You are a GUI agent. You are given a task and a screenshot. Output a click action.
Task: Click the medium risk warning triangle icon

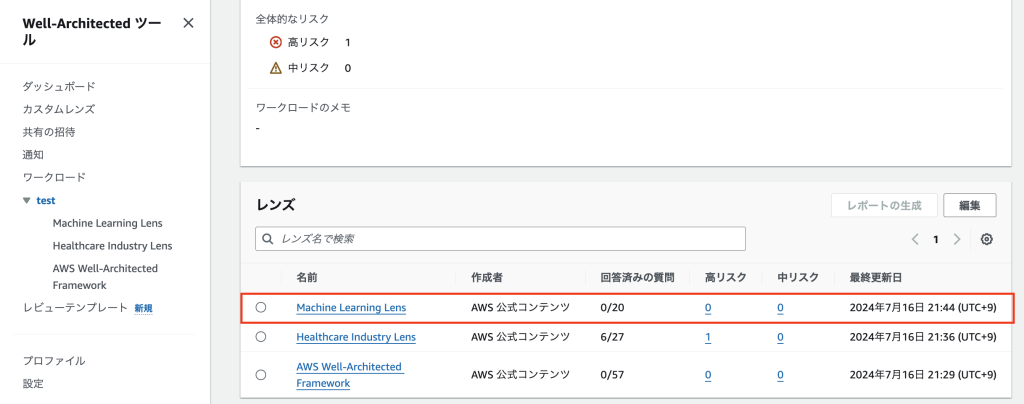pyautogui.click(x=276, y=68)
